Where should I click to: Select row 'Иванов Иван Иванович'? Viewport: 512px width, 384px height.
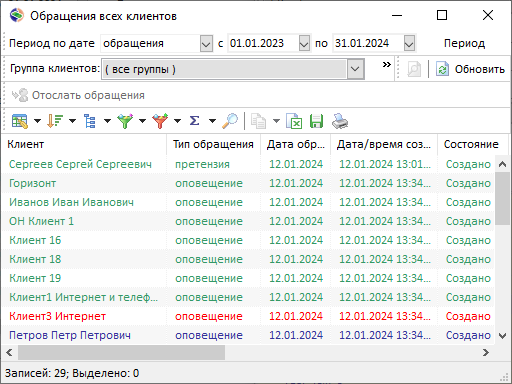click(248, 202)
